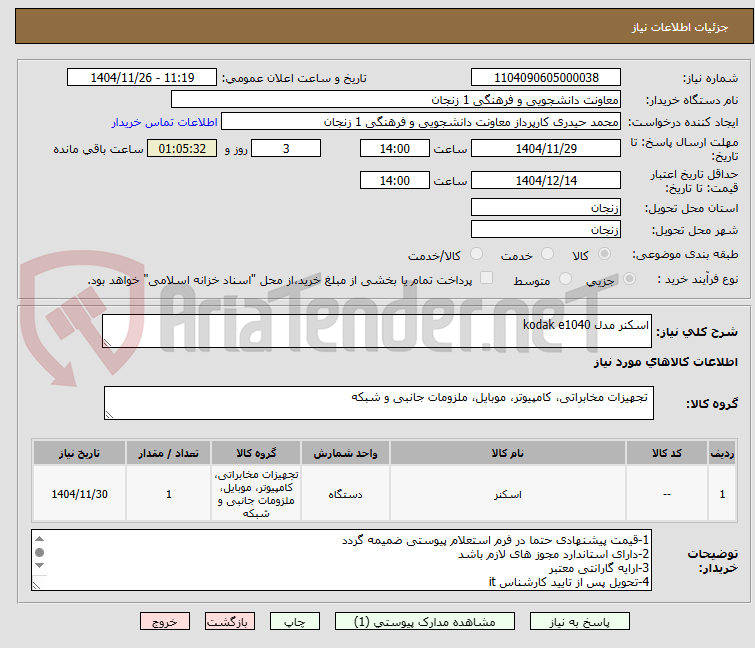This screenshot has height=648, width=755.
Task: Toggle the اسناد خزانه اسلامی payment checkbox
Action: tap(486, 278)
